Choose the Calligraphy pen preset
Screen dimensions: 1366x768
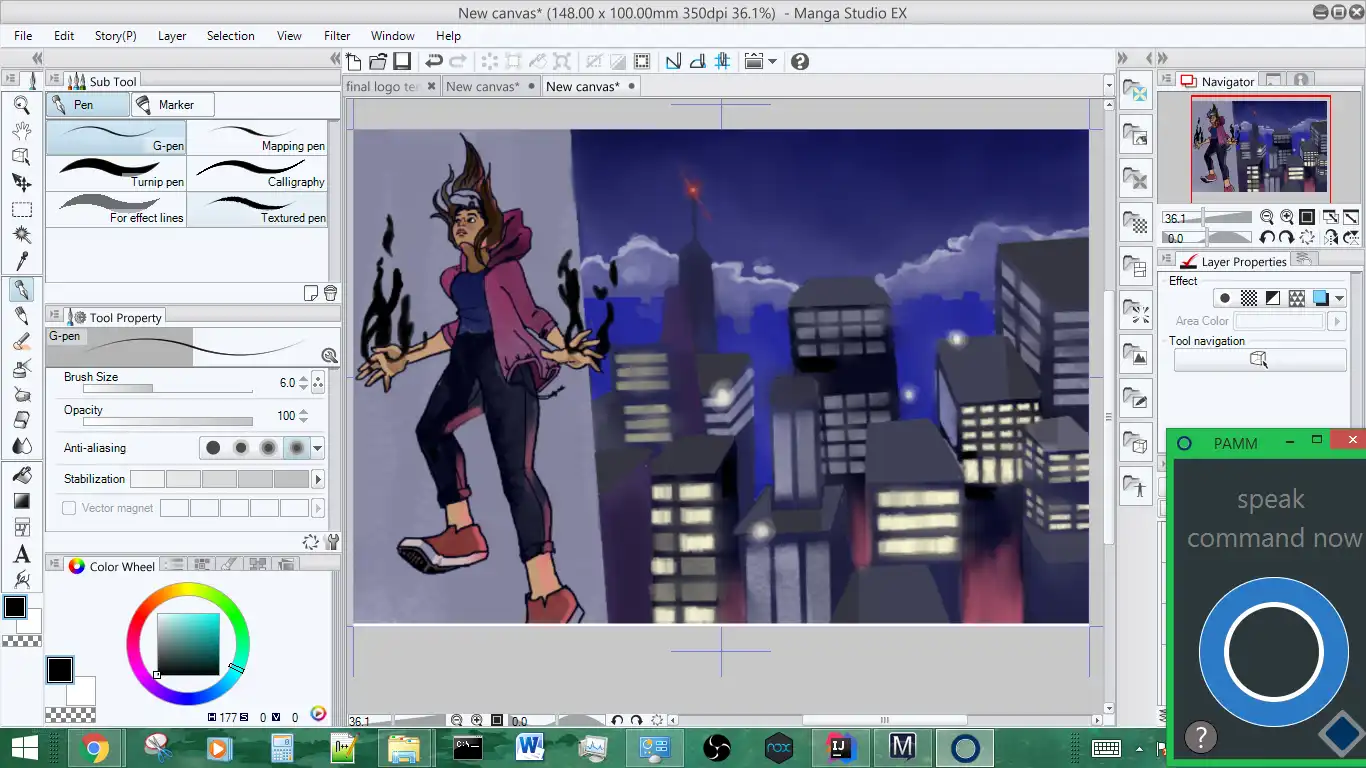(257, 174)
